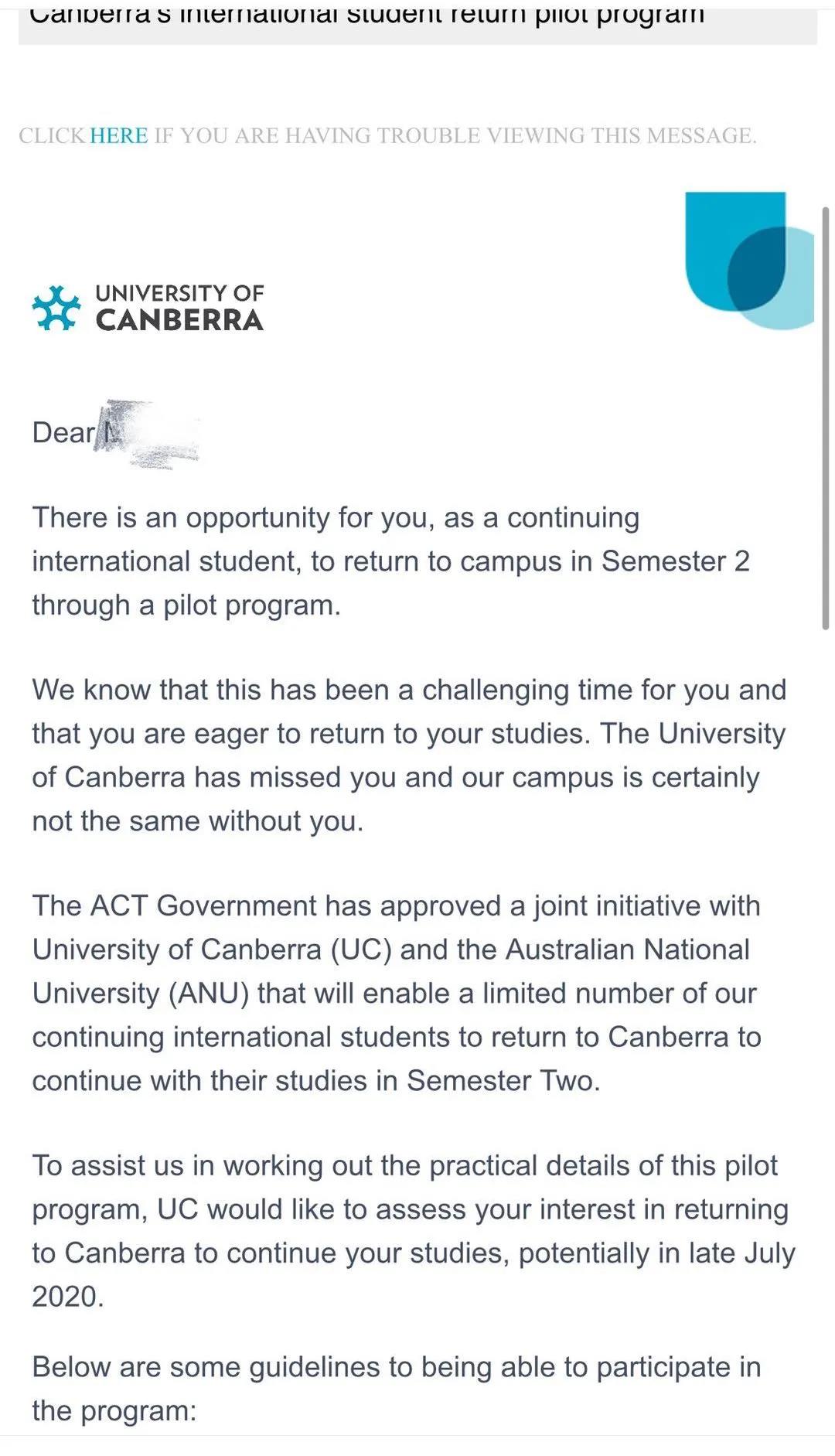
Task: Click the paragraph starting 'We know that this'
Action: pos(409,755)
